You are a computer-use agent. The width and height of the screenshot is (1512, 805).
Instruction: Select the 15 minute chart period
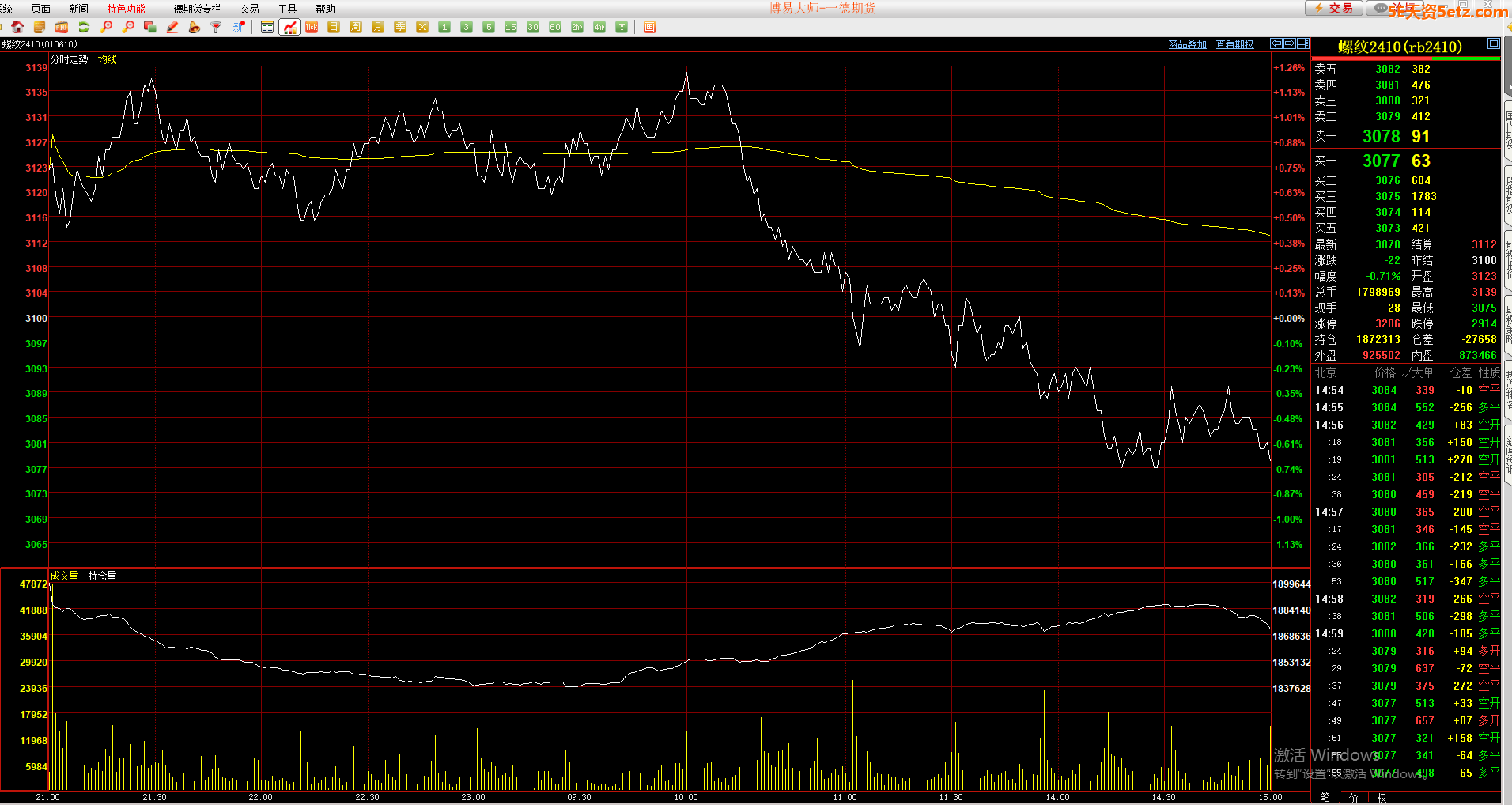click(511, 27)
